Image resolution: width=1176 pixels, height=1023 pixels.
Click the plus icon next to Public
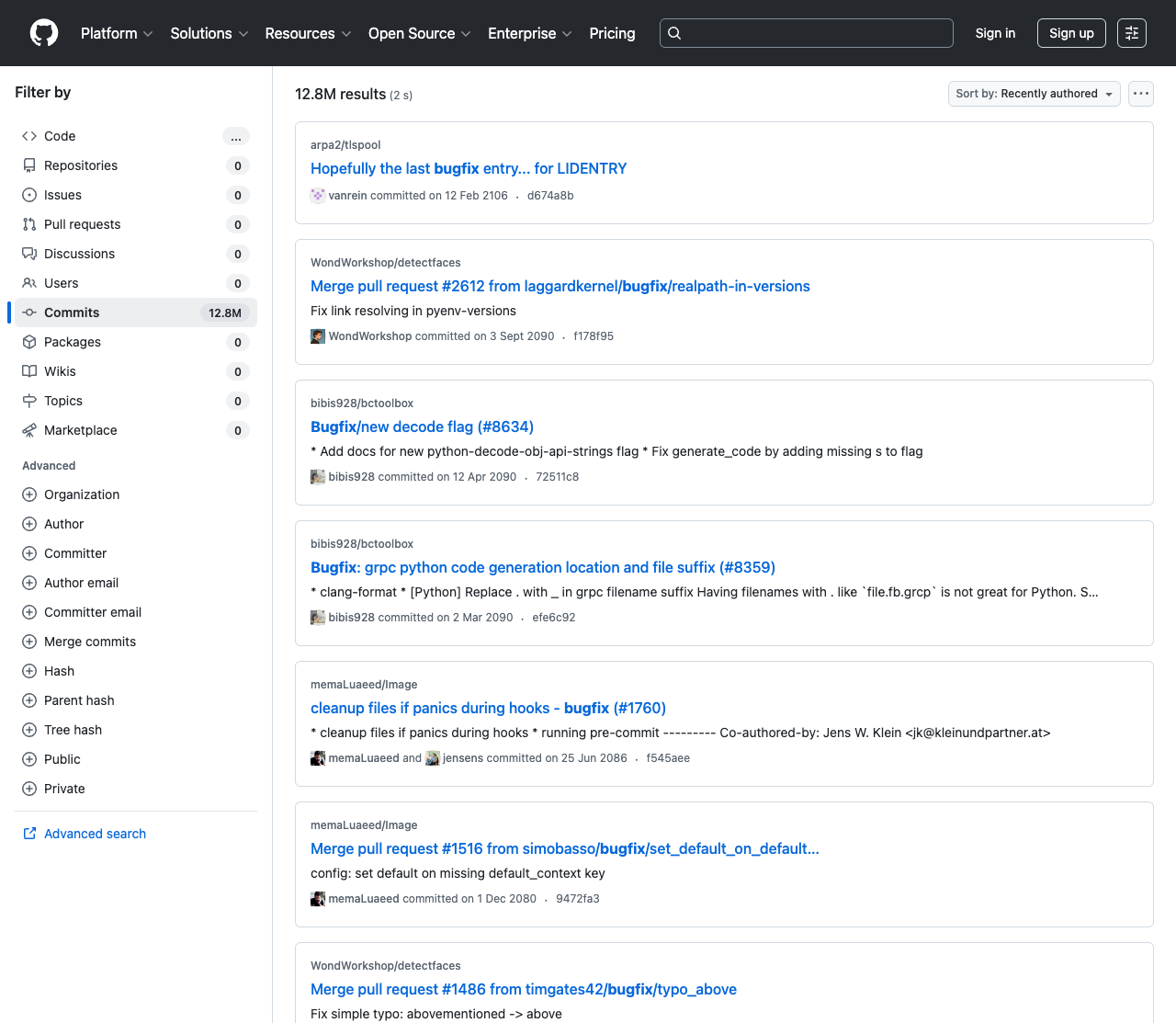(x=29, y=759)
